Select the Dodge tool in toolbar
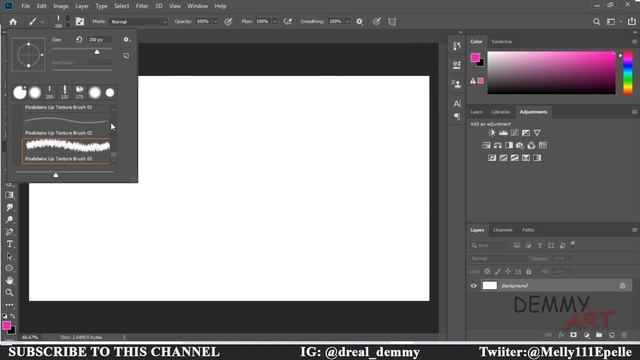 [9, 220]
